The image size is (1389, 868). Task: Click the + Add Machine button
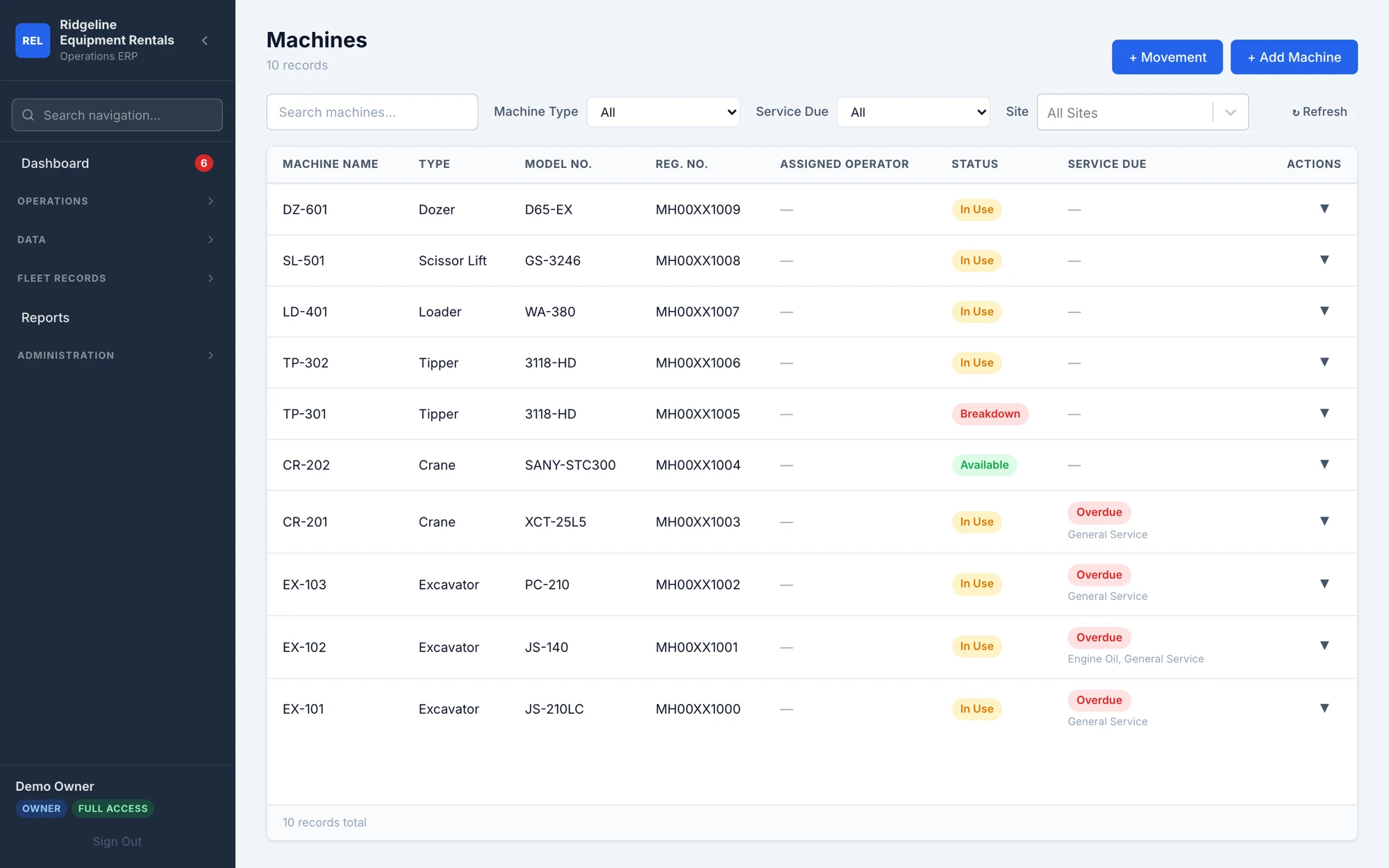pyautogui.click(x=1294, y=57)
